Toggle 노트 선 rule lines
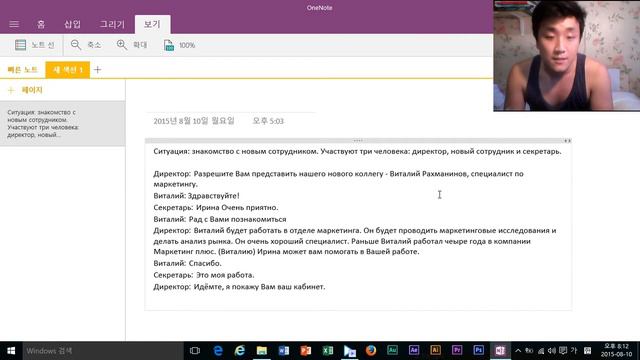The width and height of the screenshot is (640, 360). (35, 45)
